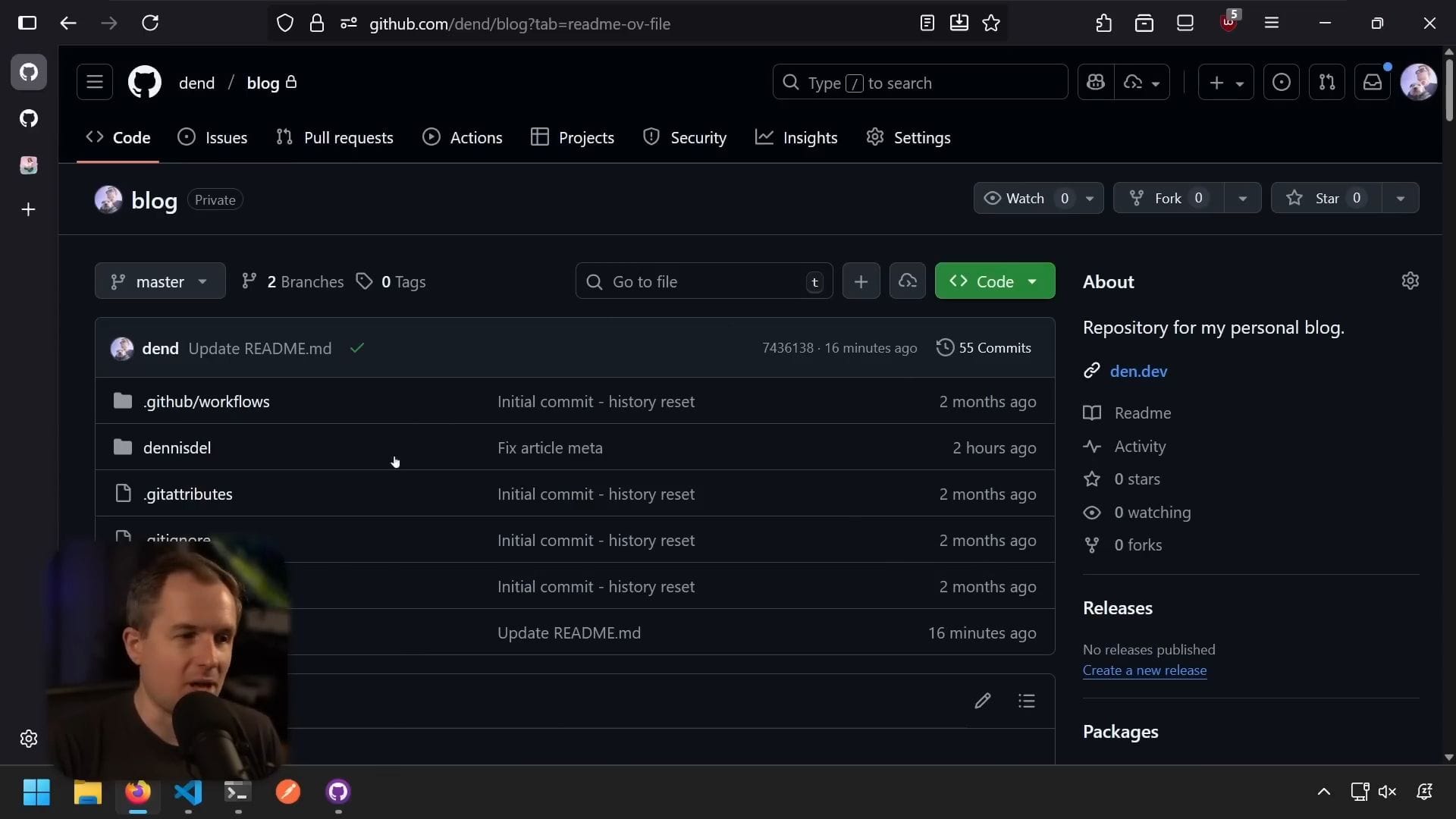Click the add file plus button
This screenshot has width=1456, height=819.
coord(861,281)
